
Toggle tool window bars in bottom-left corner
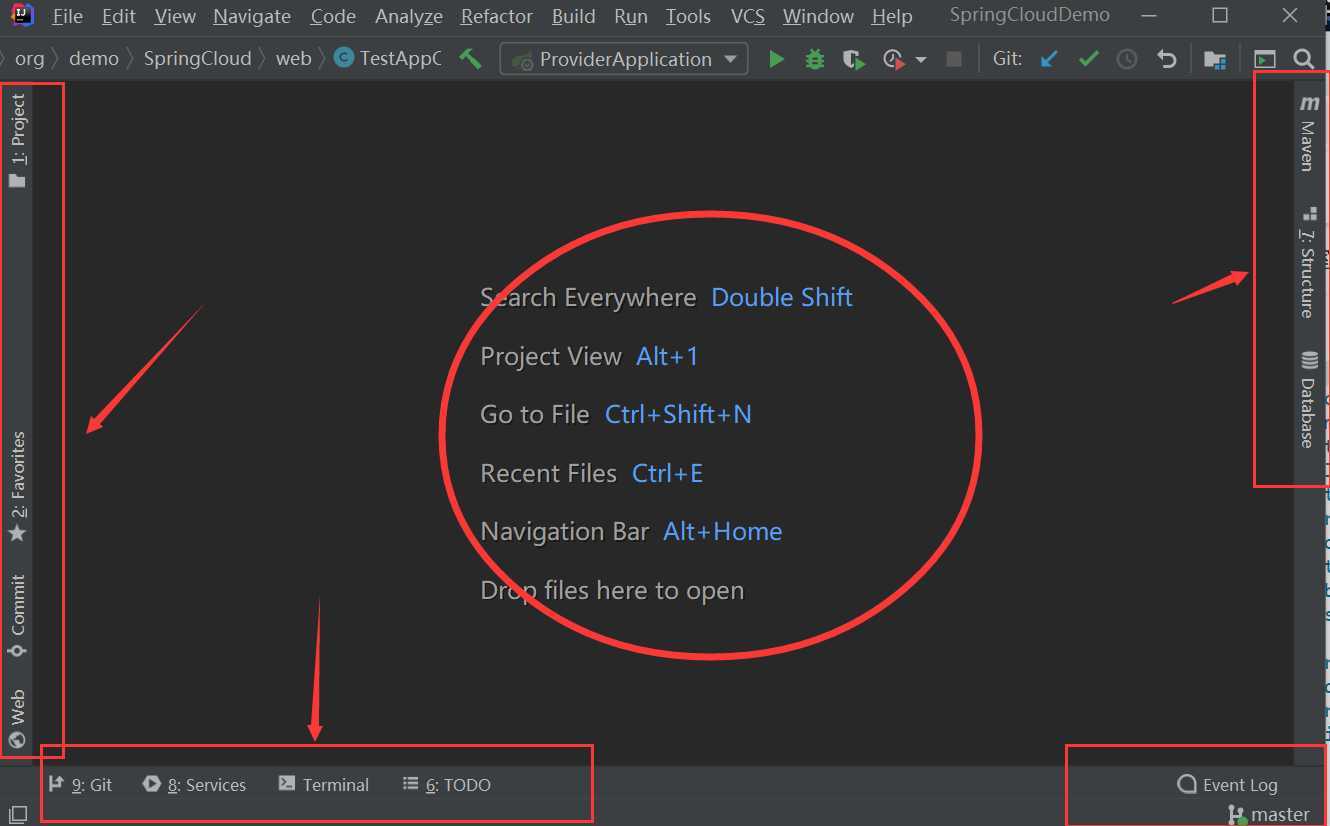(17, 815)
